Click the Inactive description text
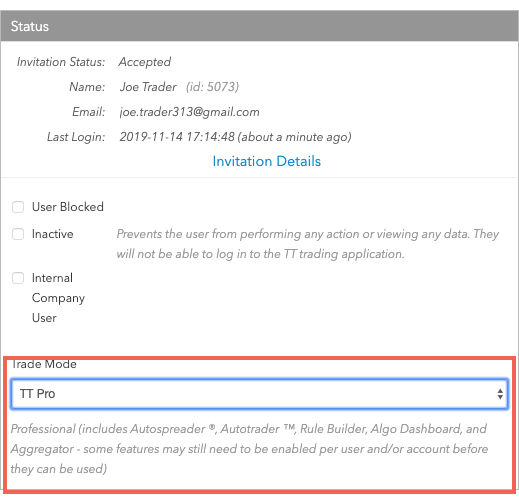This screenshot has height=501, width=519. click(307, 244)
